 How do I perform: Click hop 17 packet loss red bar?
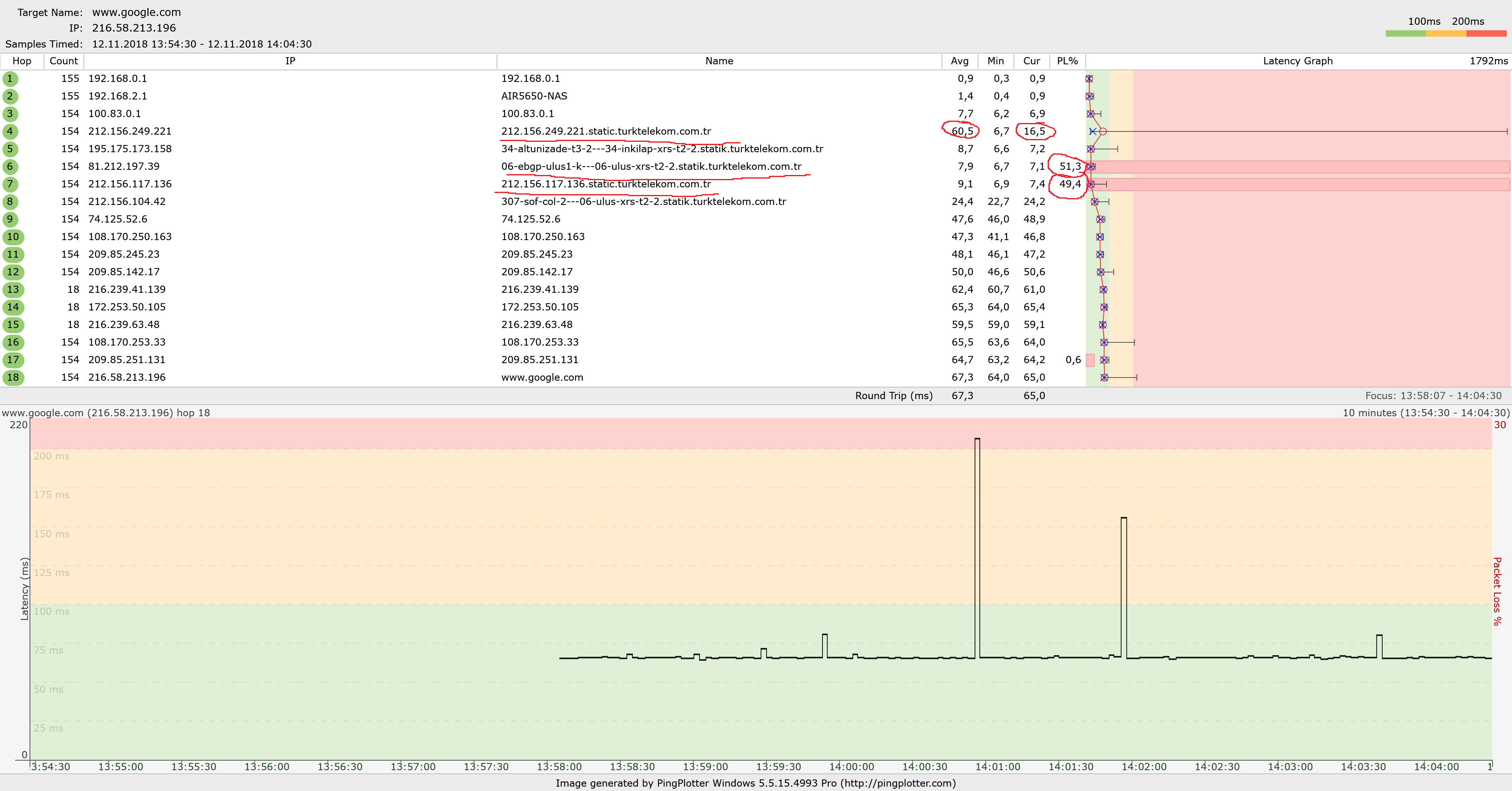click(x=1090, y=360)
